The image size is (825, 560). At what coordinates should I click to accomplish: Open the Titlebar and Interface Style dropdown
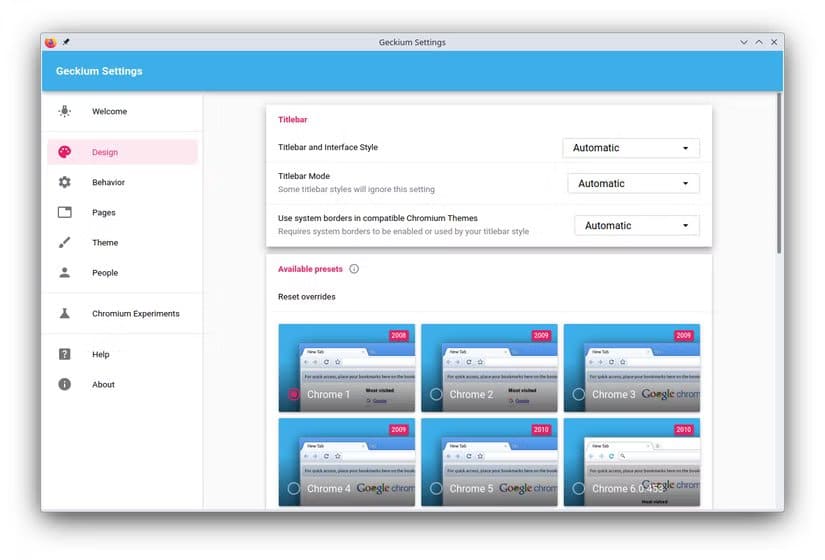click(631, 148)
